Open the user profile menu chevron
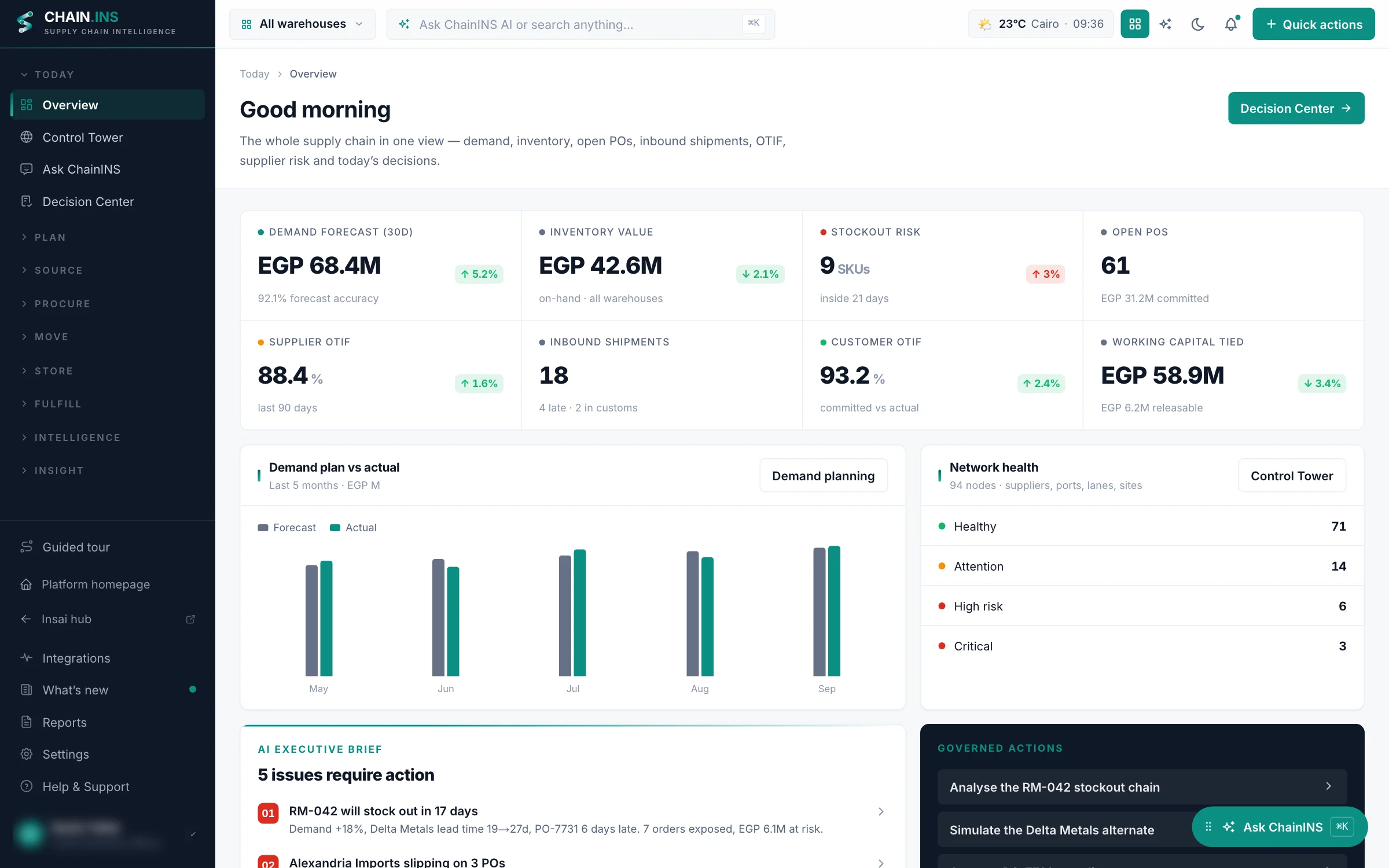The image size is (1389, 868). coord(193,834)
